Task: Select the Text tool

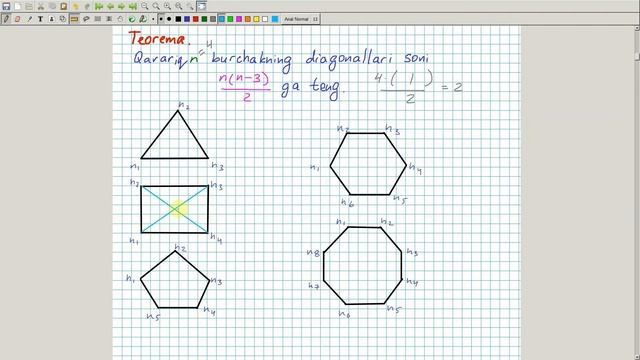Action: (x=40, y=19)
